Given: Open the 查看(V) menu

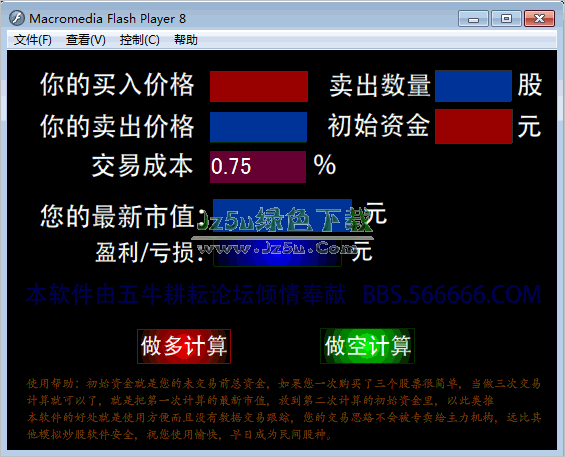Looking at the screenshot, I should coord(86,40).
